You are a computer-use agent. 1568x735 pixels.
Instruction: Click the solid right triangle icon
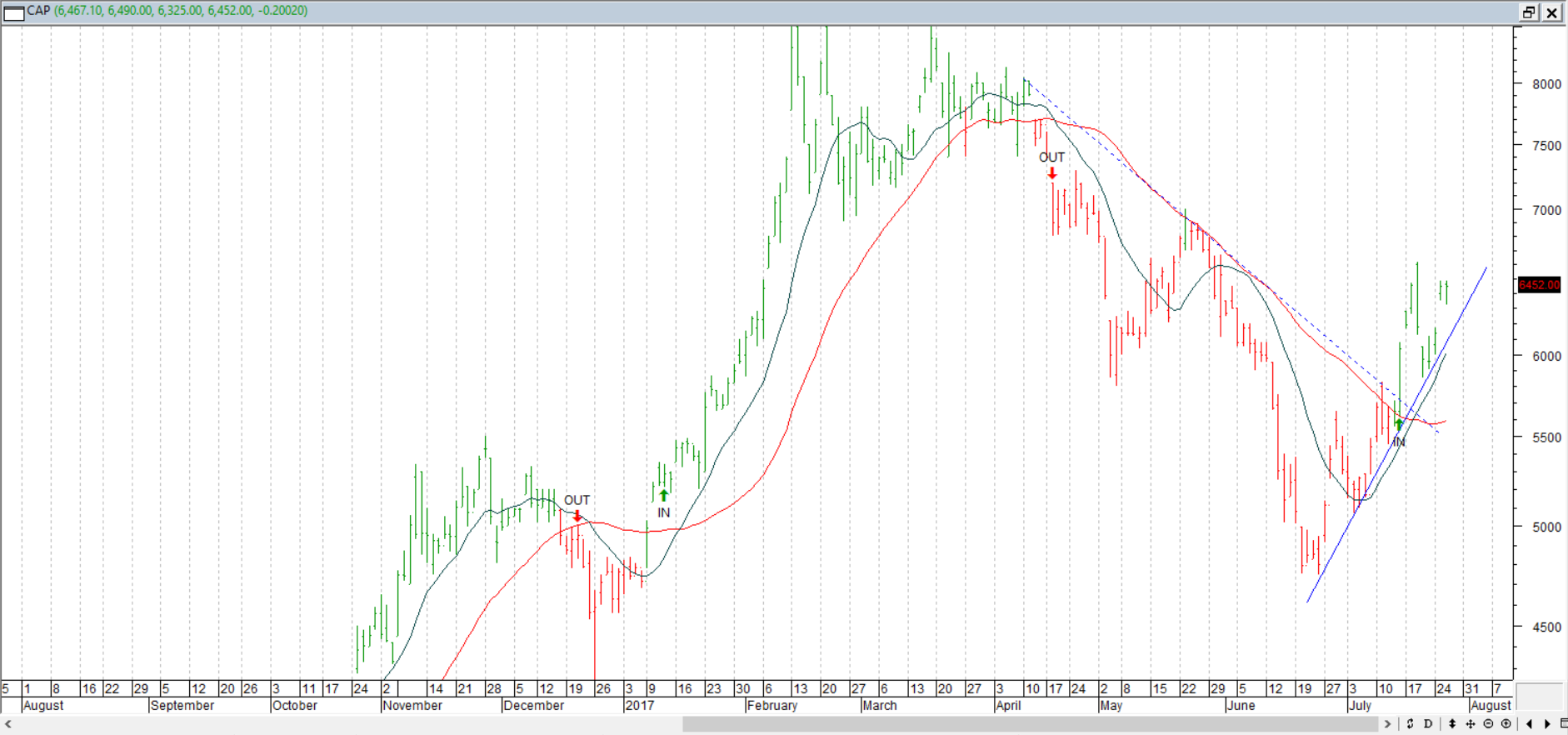[1547, 723]
